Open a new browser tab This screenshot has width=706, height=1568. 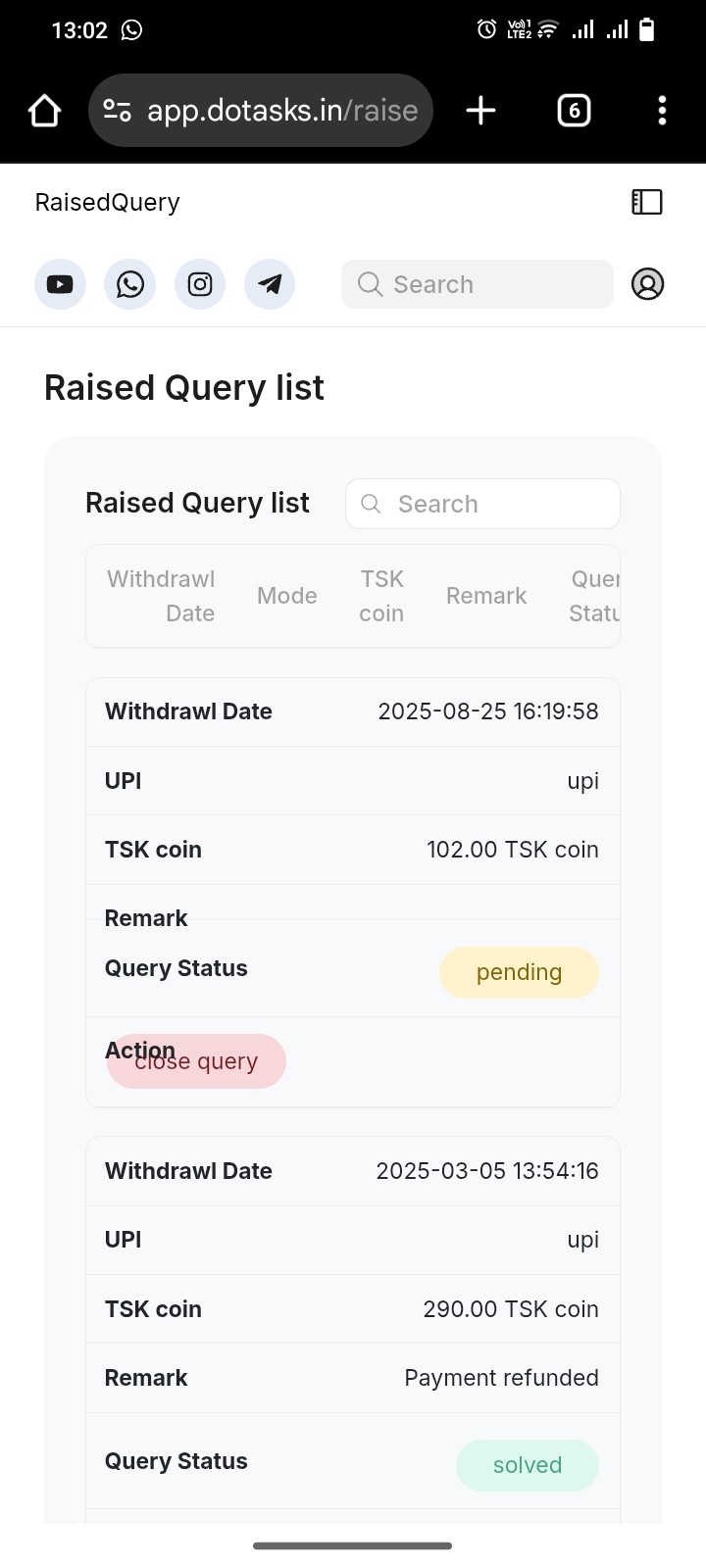pyautogui.click(x=480, y=111)
